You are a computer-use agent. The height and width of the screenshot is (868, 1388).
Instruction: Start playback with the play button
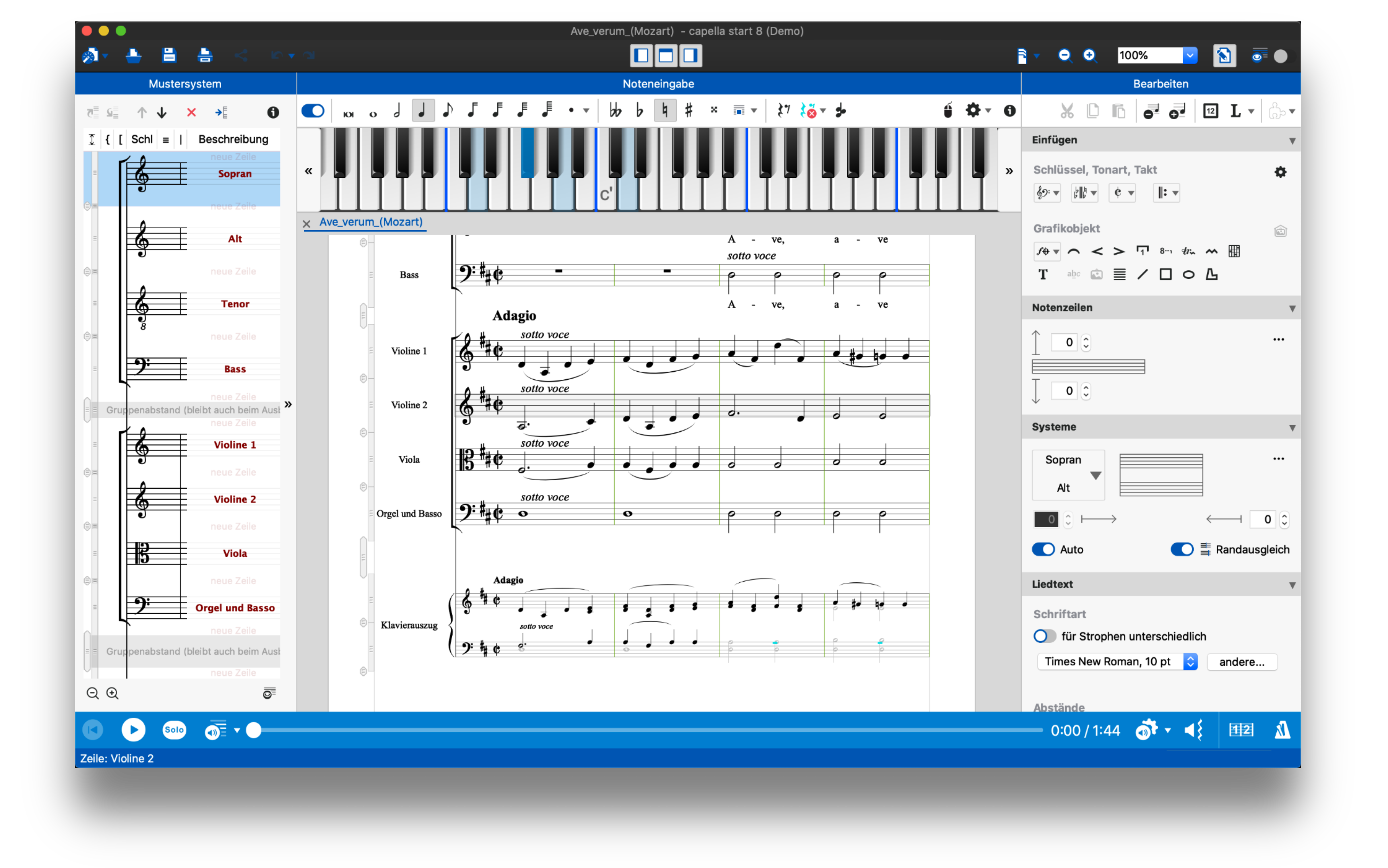(133, 730)
